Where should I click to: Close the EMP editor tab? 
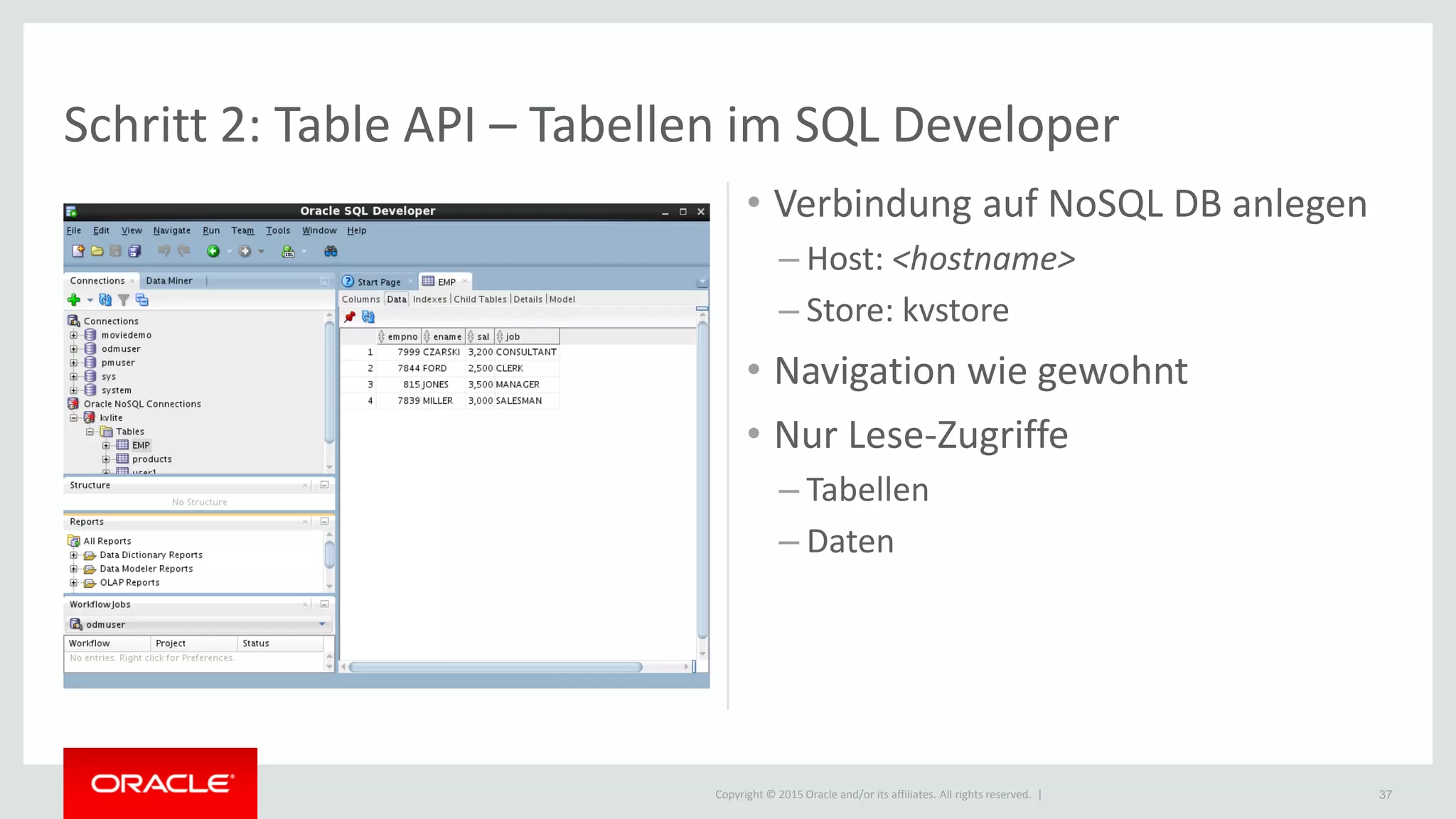coord(465,282)
